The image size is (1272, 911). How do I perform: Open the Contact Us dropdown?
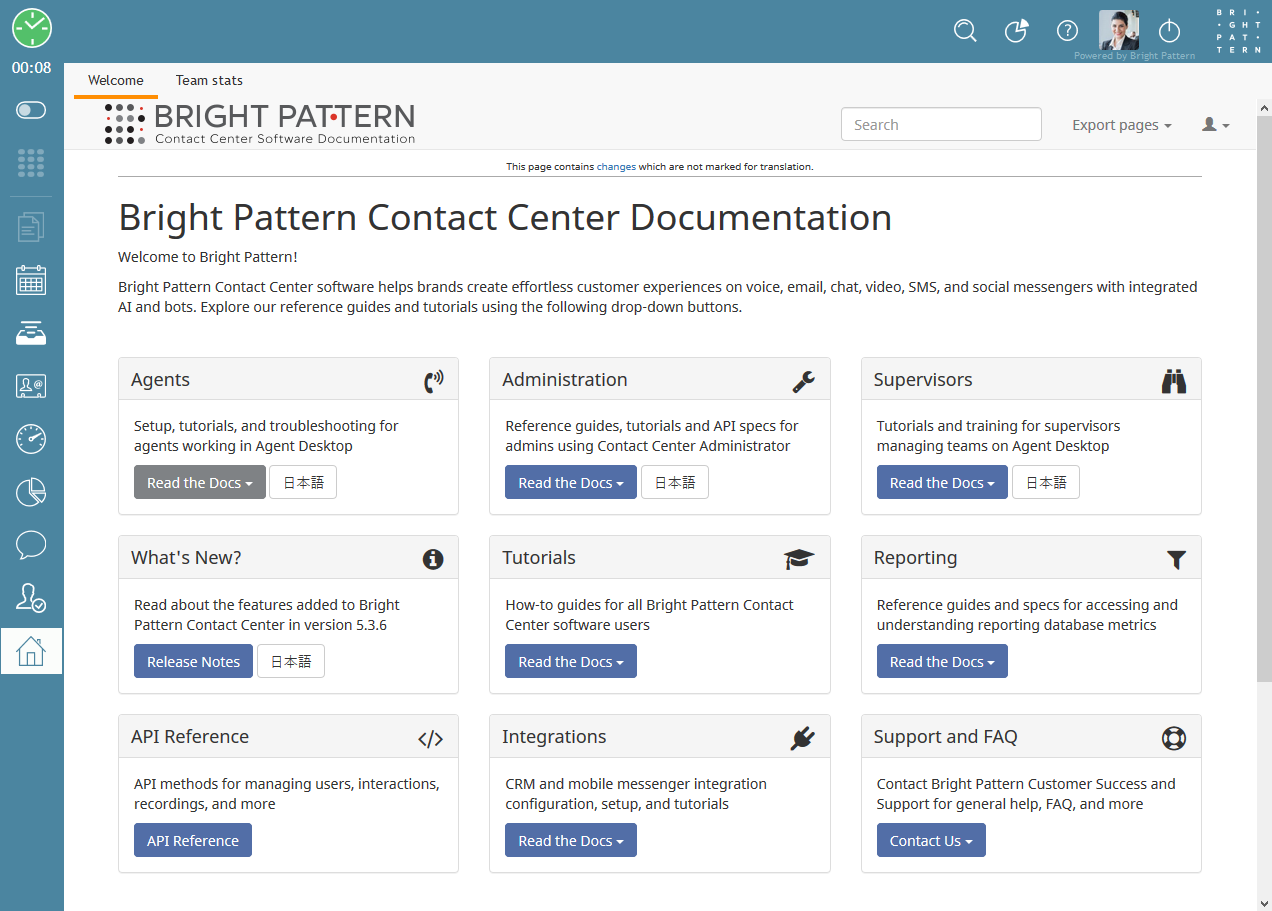pos(931,840)
